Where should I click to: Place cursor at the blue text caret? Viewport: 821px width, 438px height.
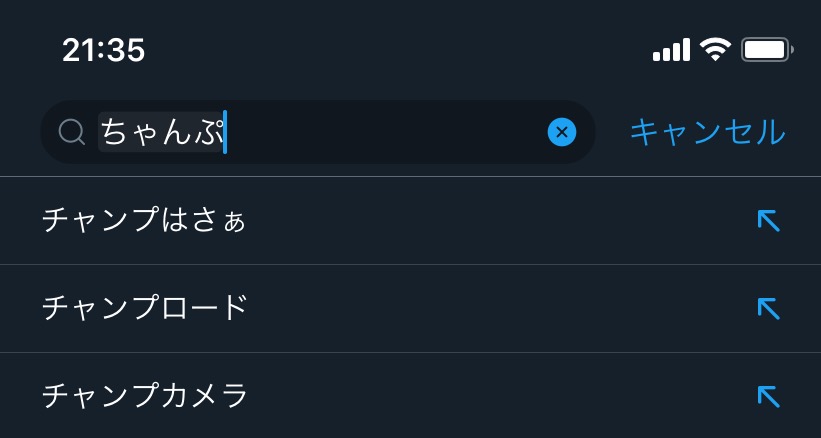225,132
